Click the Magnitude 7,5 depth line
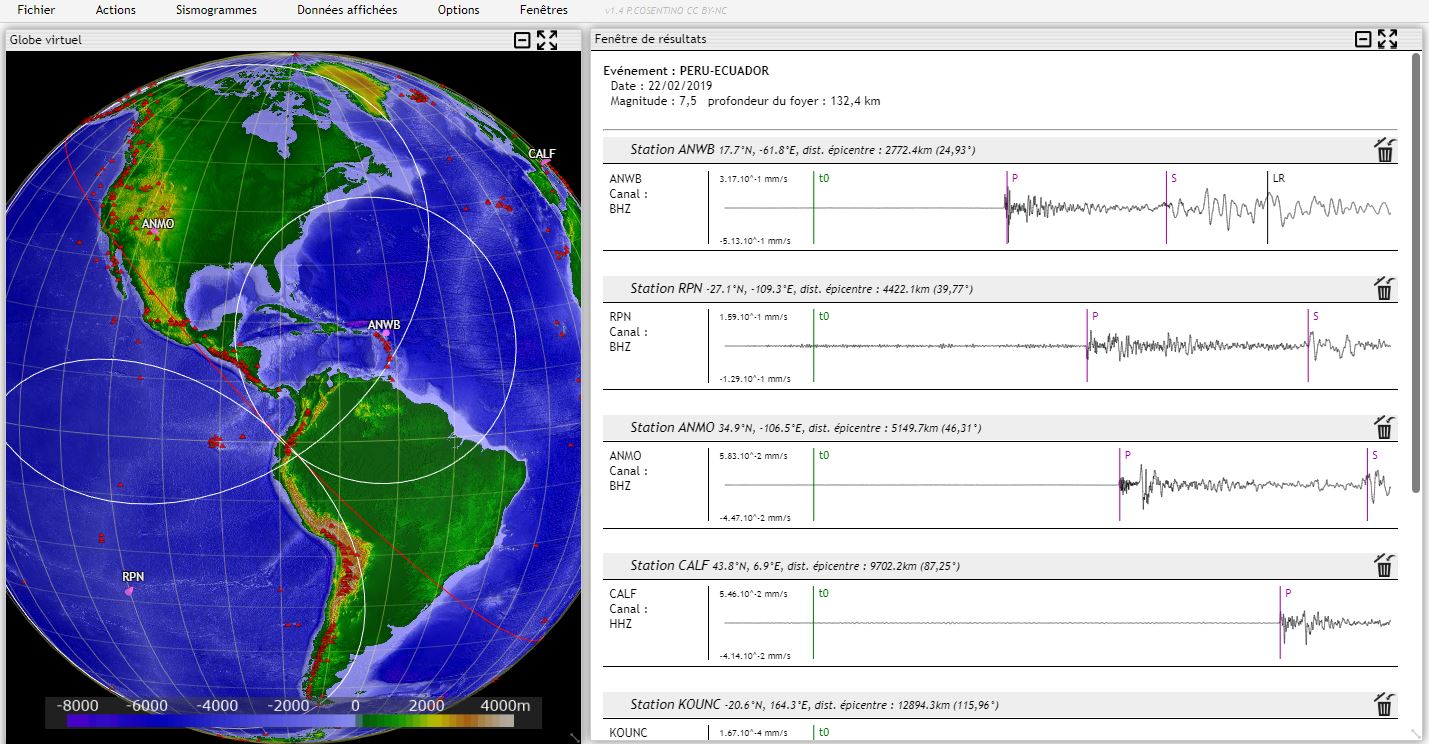 (x=745, y=101)
